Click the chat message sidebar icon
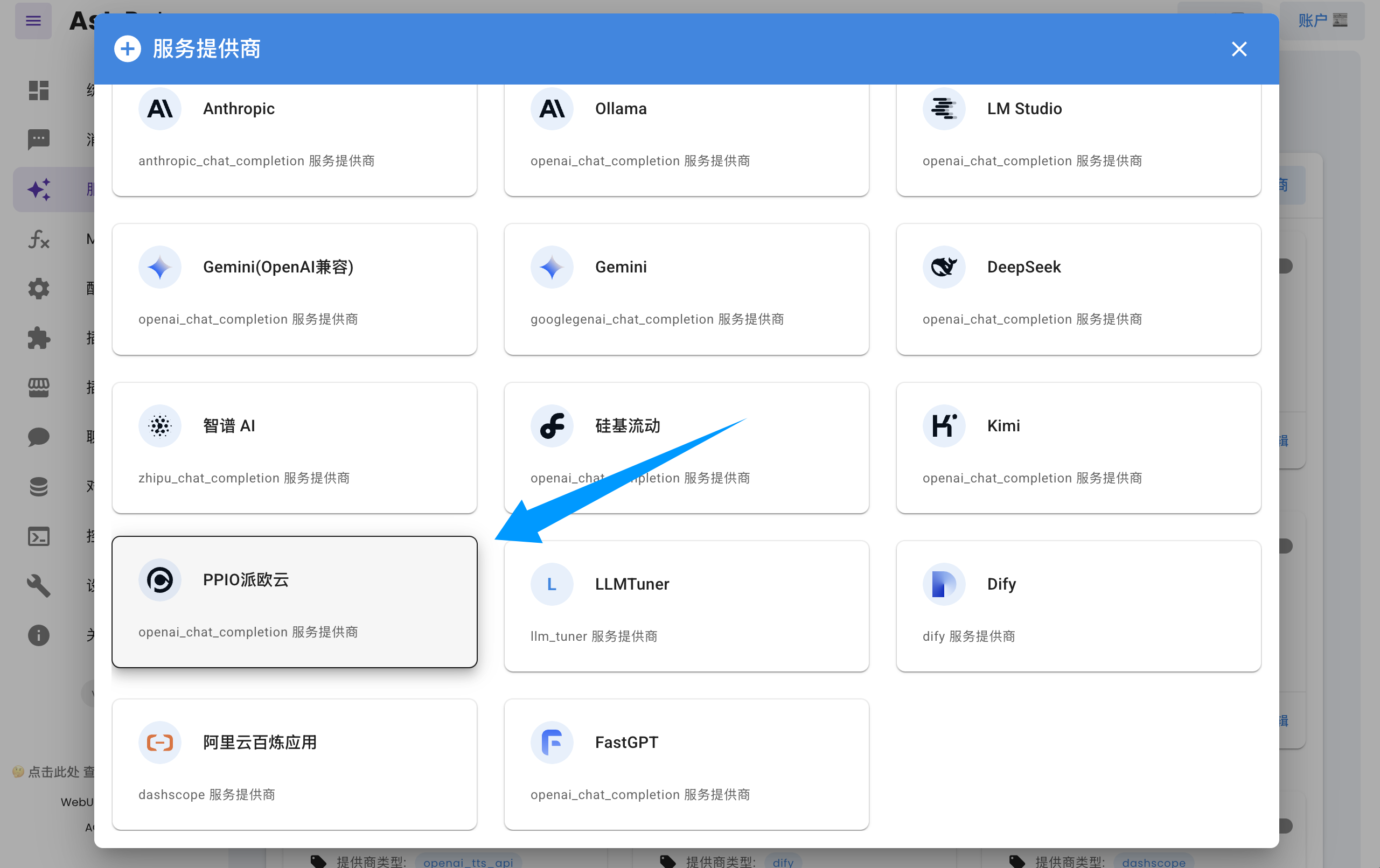Image resolution: width=1380 pixels, height=868 pixels. pos(38,139)
